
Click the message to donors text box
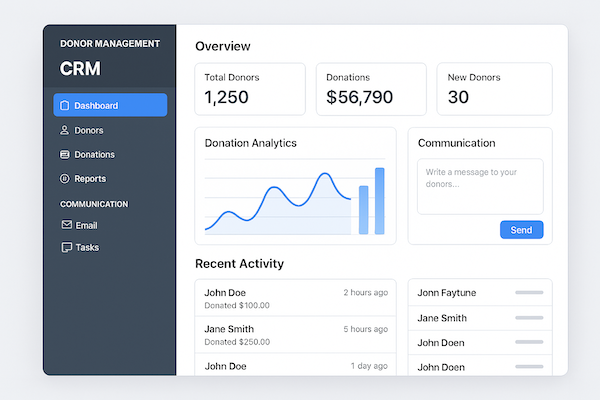[480, 186]
